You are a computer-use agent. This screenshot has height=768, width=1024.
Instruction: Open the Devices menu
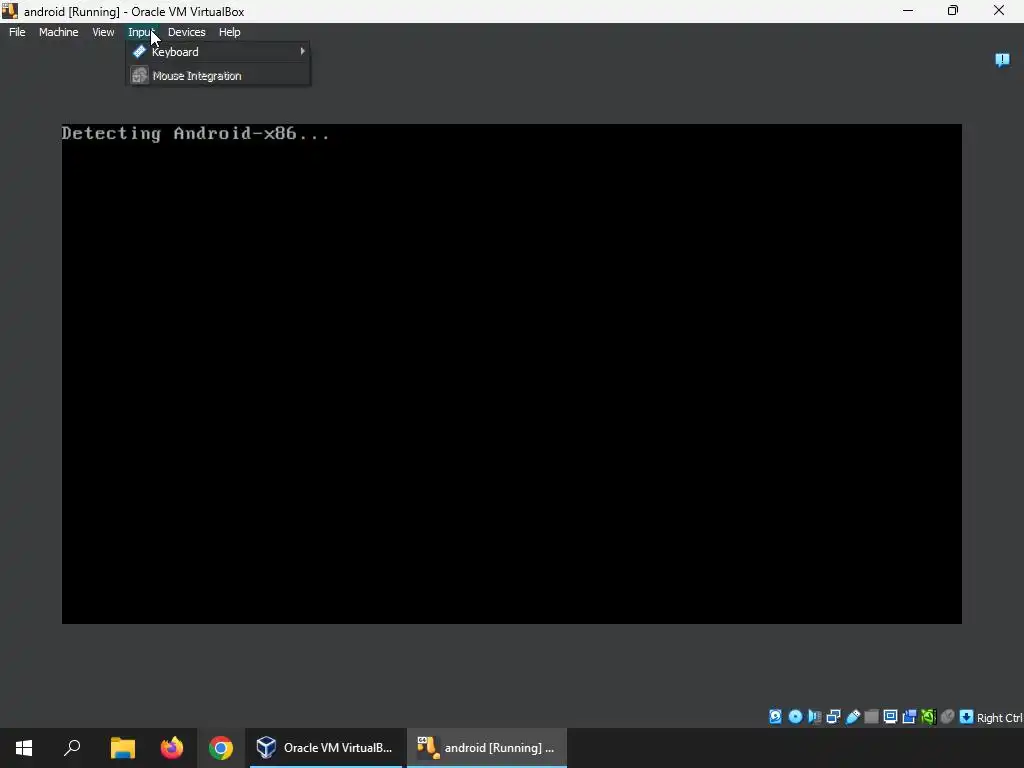pyautogui.click(x=186, y=32)
